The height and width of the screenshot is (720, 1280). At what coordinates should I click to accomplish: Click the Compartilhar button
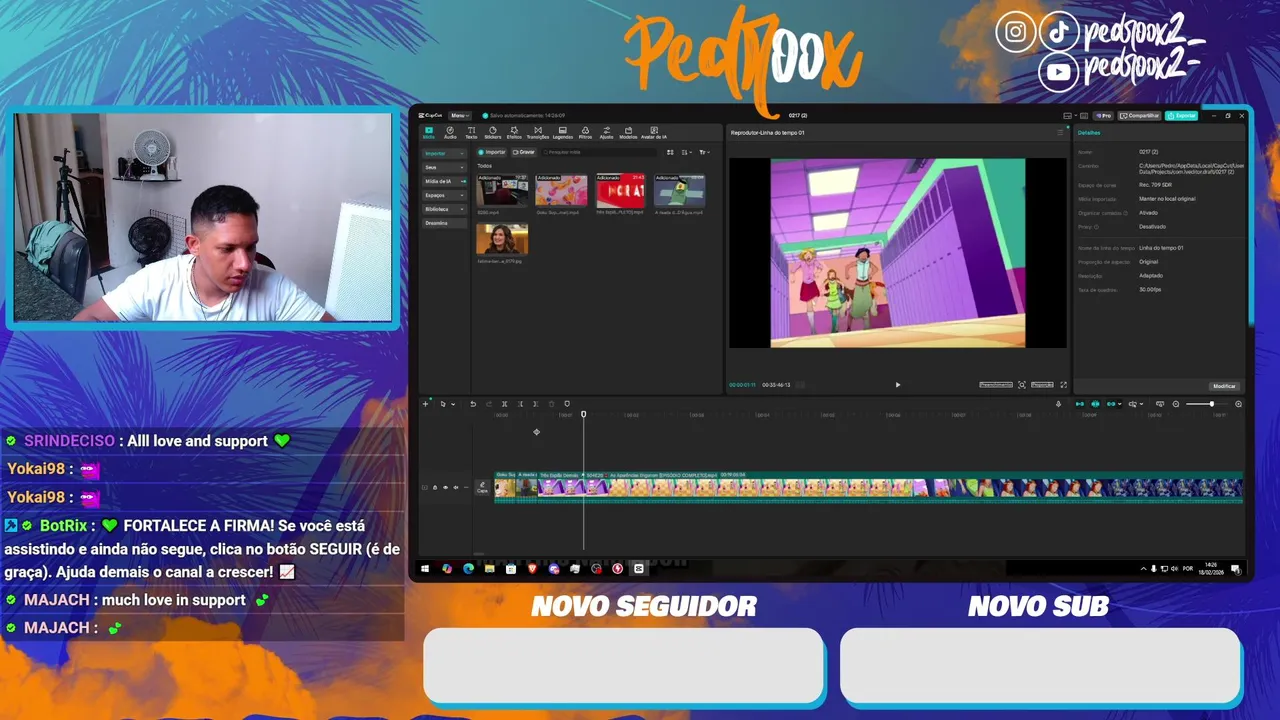(1139, 116)
